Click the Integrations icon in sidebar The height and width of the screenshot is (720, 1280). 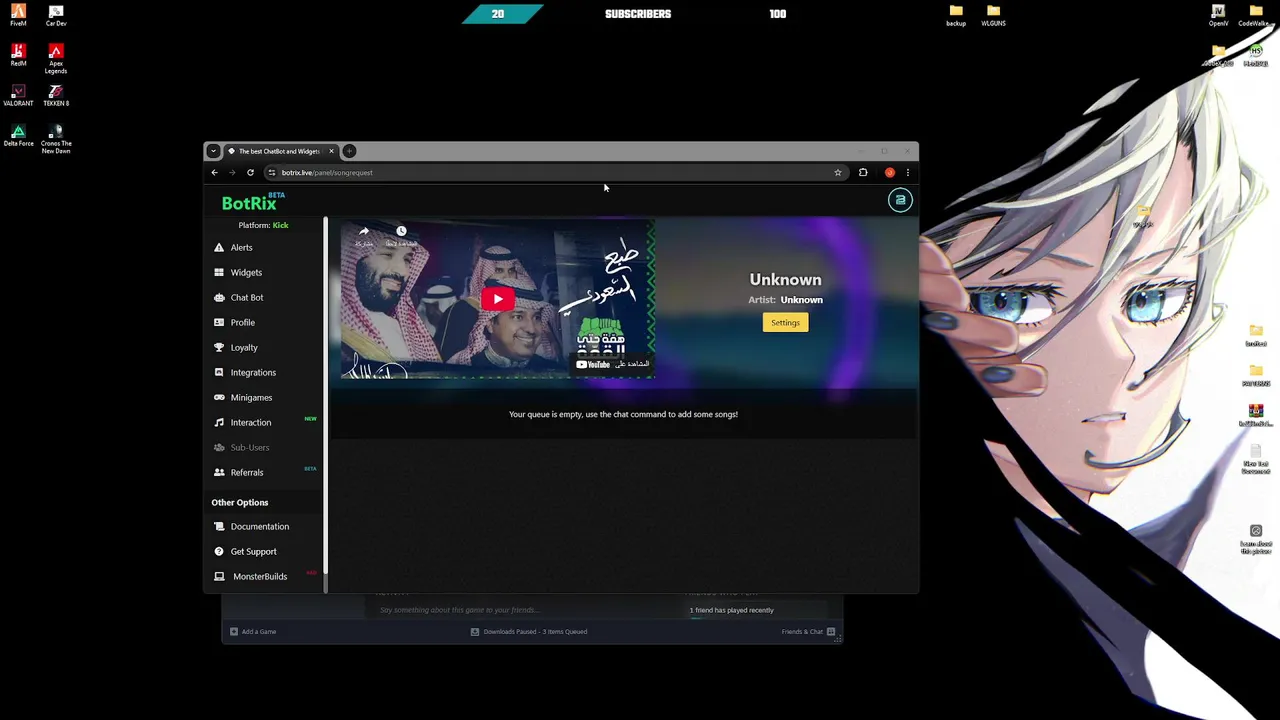pos(219,372)
